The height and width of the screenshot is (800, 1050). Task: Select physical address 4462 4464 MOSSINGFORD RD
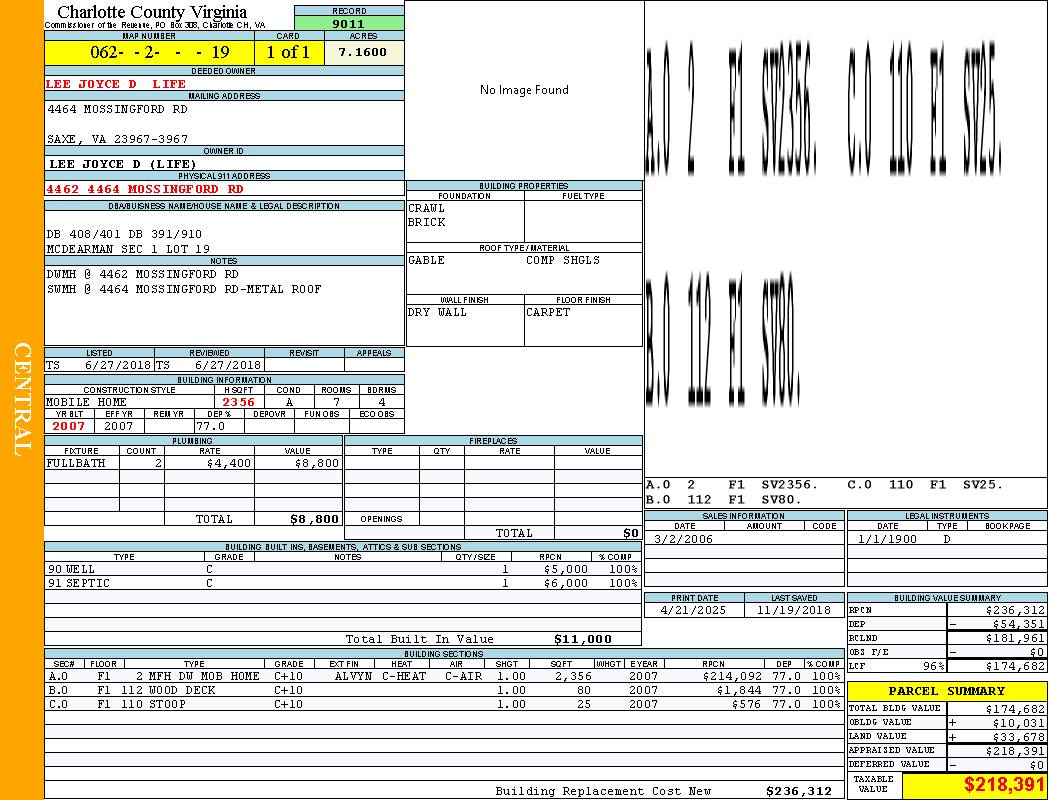point(145,189)
